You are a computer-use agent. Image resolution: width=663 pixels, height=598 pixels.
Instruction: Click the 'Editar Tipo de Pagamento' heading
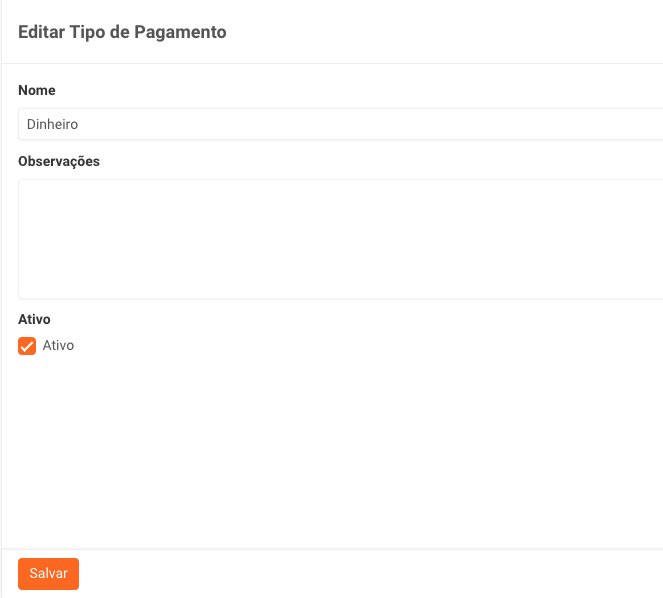pyautogui.click(x=122, y=32)
